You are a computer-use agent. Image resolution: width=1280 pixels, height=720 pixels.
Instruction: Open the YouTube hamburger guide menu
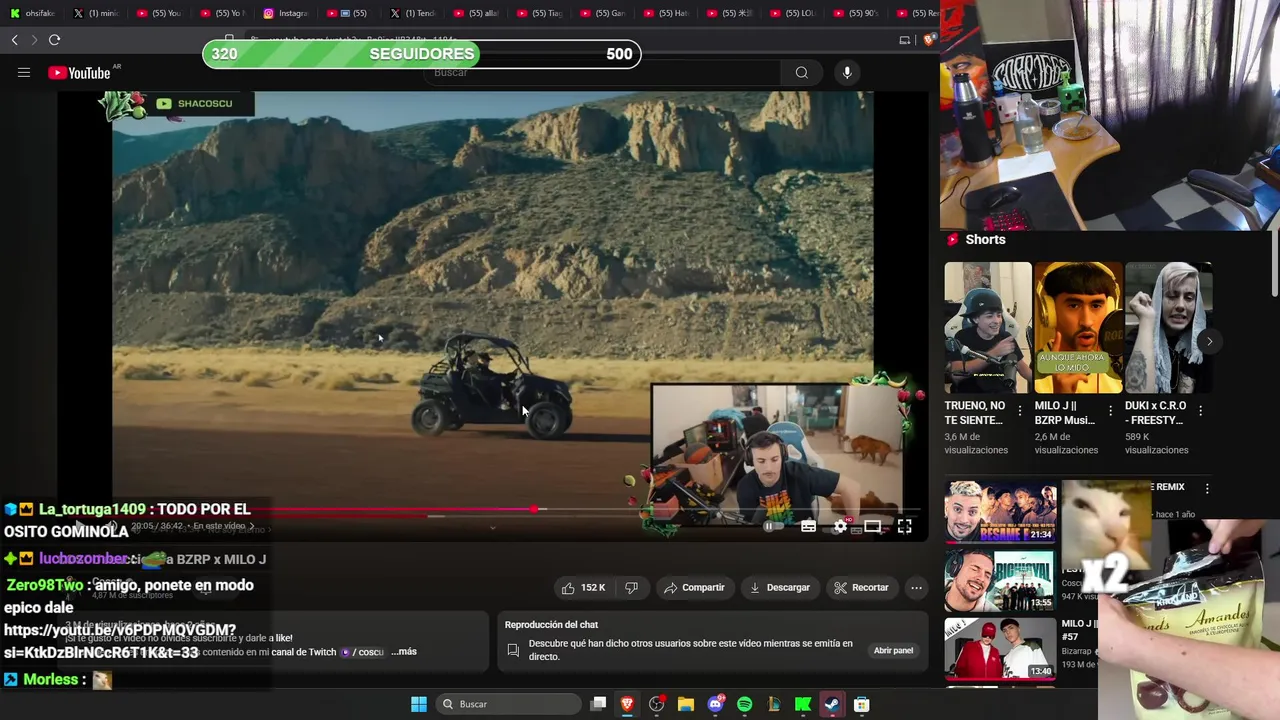(24, 73)
